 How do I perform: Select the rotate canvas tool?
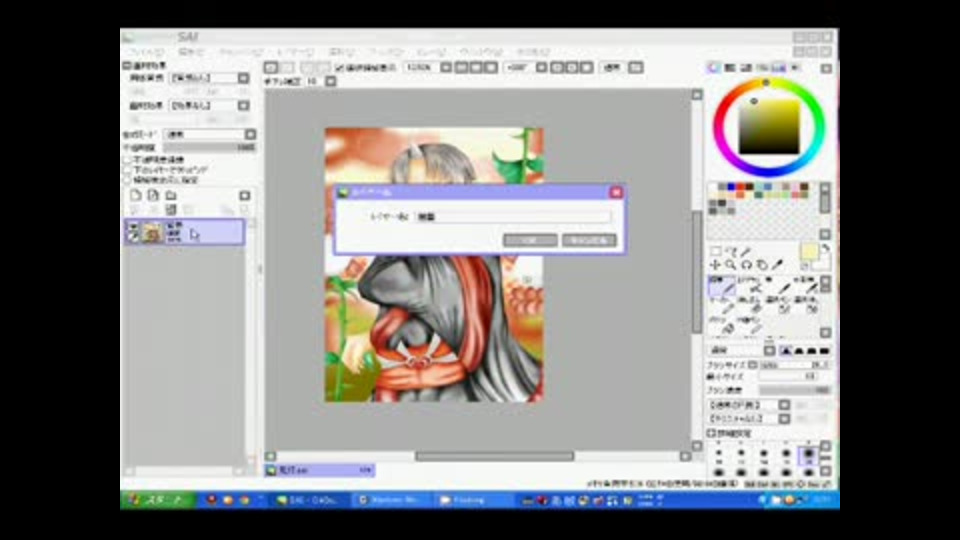(746, 265)
